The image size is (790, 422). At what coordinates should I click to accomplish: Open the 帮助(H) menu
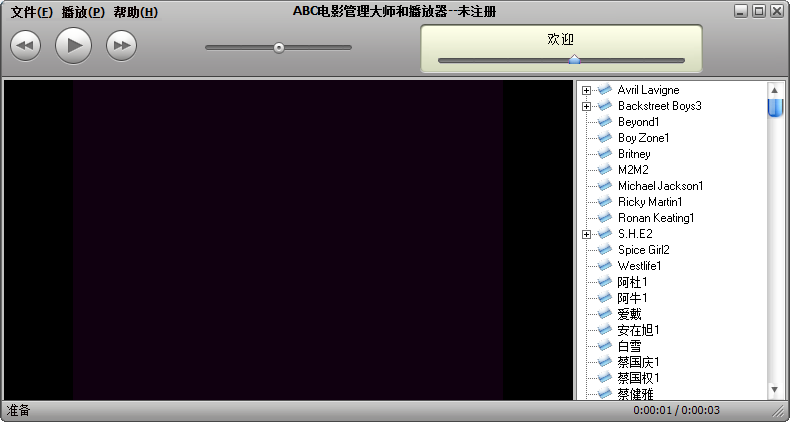135,13
